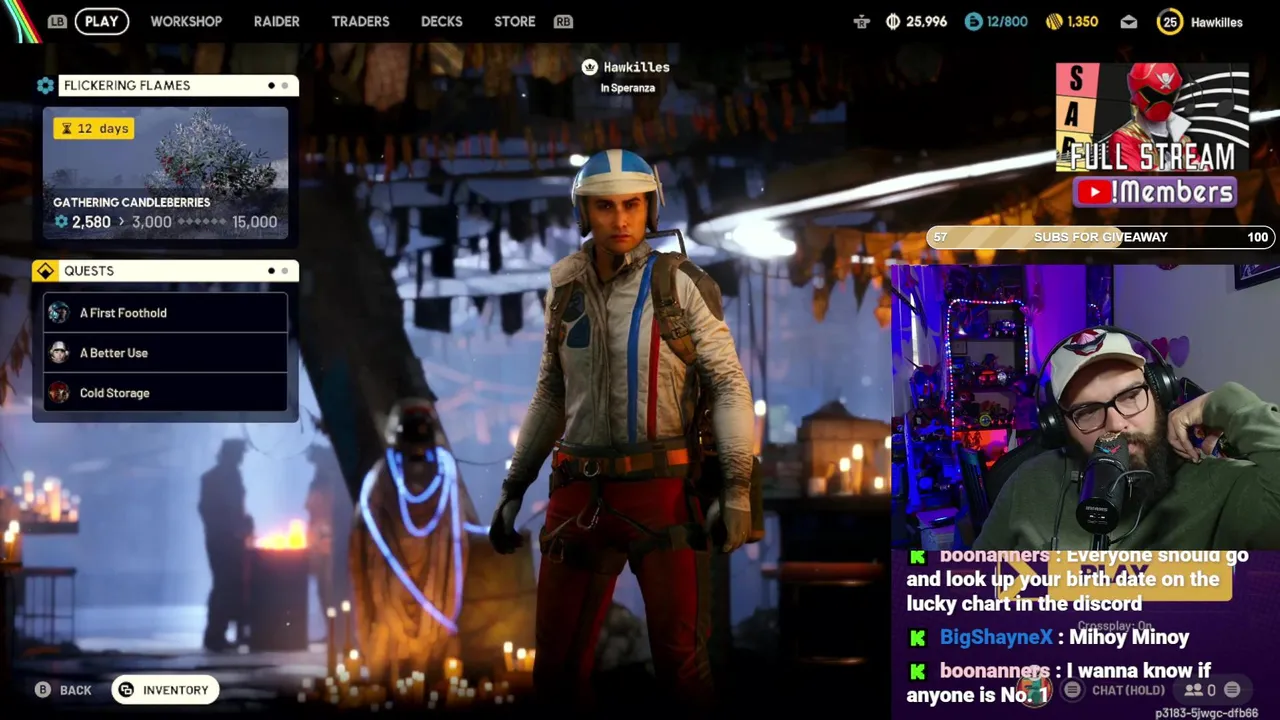The width and height of the screenshot is (1280, 720).
Task: Click the YouTube icon on the !Members banner
Action: [1094, 192]
